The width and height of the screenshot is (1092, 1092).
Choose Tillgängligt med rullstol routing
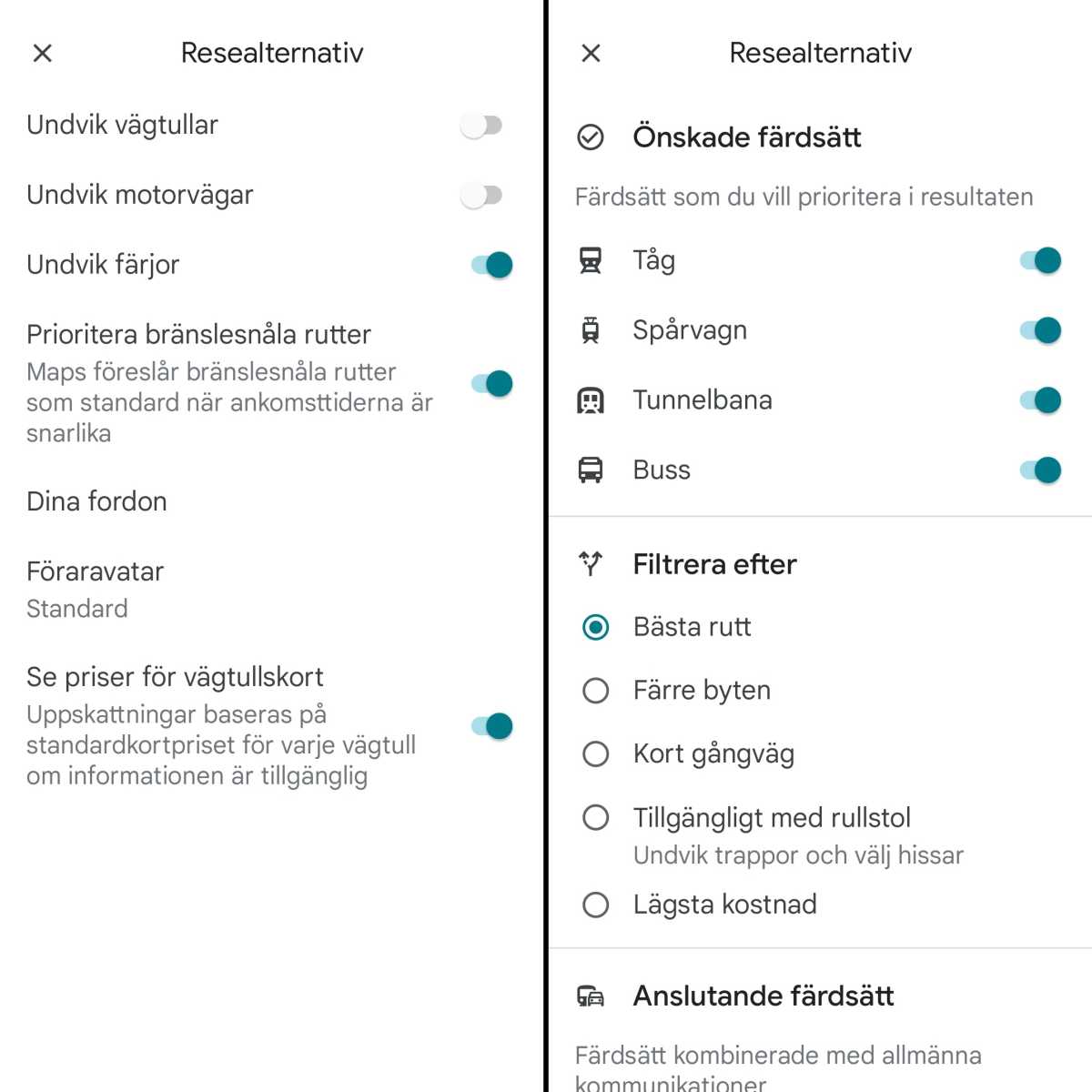(595, 817)
